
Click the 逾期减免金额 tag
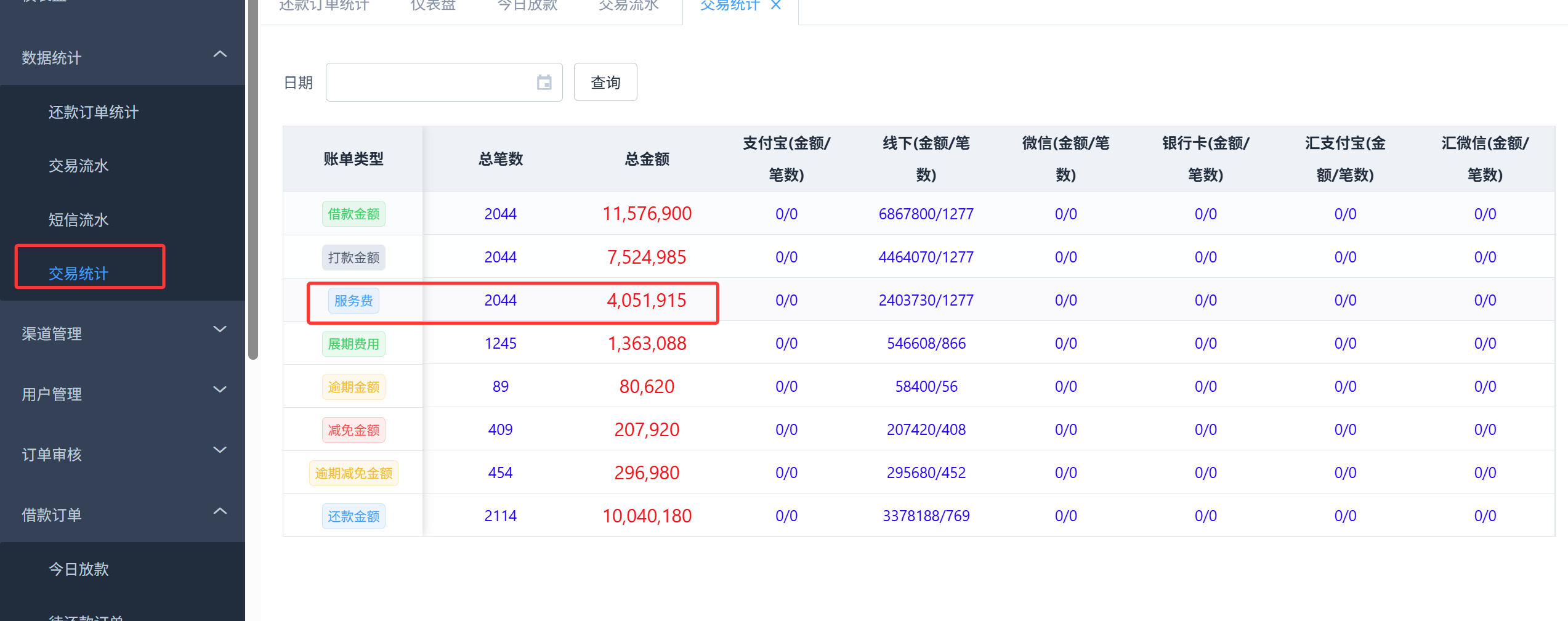tap(354, 473)
